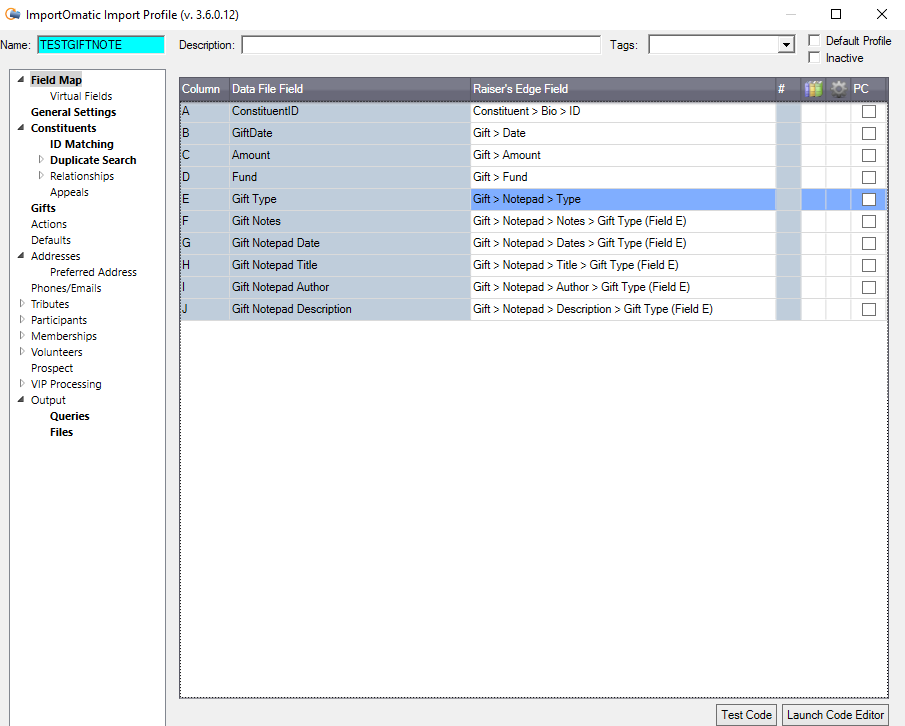
Task: Select the Gift > Amount mapping cell
Action: (622, 155)
